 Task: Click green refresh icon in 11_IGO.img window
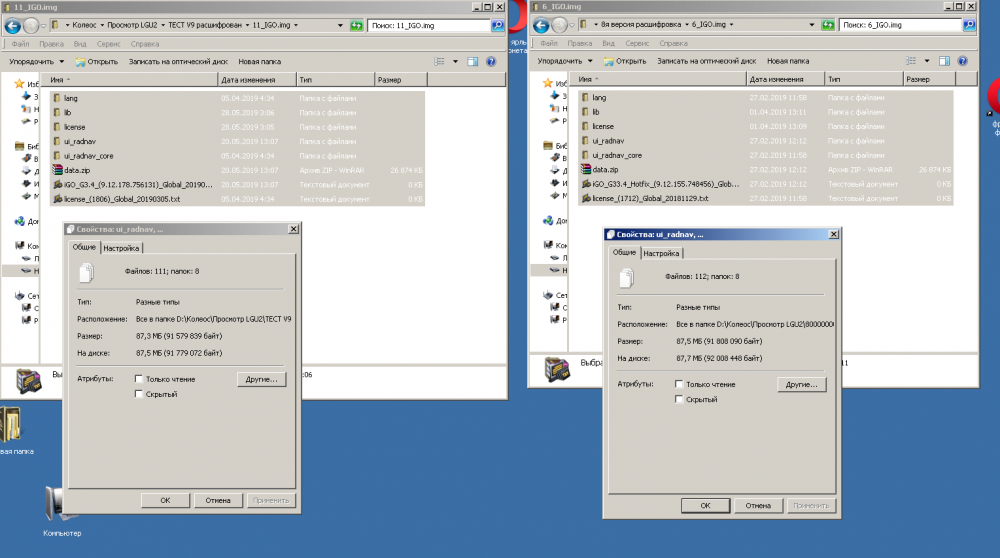357,26
